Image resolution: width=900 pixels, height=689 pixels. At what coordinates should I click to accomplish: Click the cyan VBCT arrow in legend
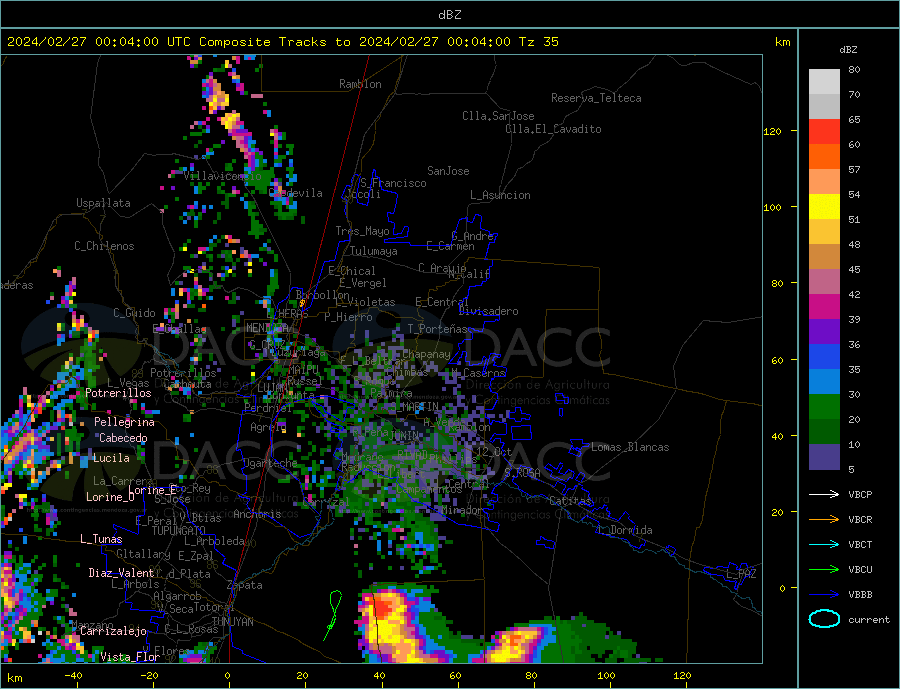pos(824,544)
